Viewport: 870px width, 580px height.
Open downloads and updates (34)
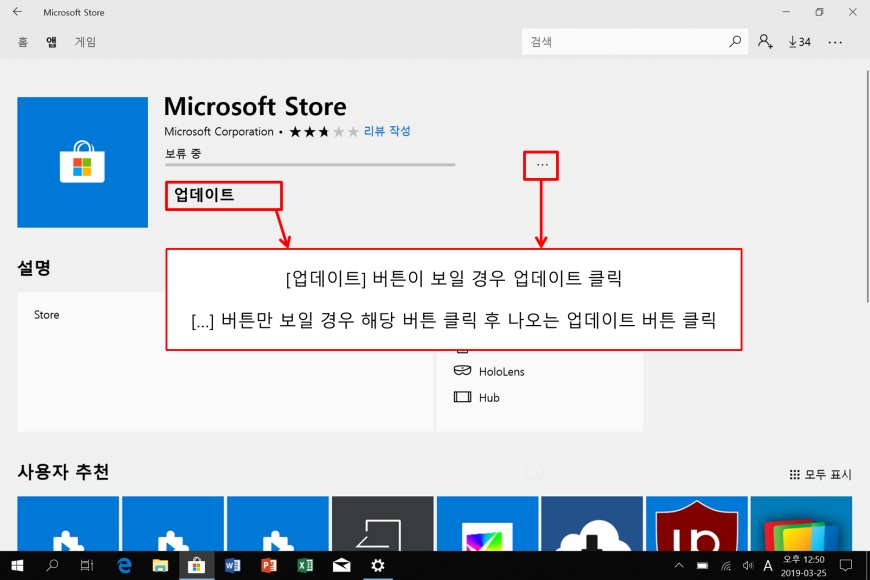click(800, 42)
